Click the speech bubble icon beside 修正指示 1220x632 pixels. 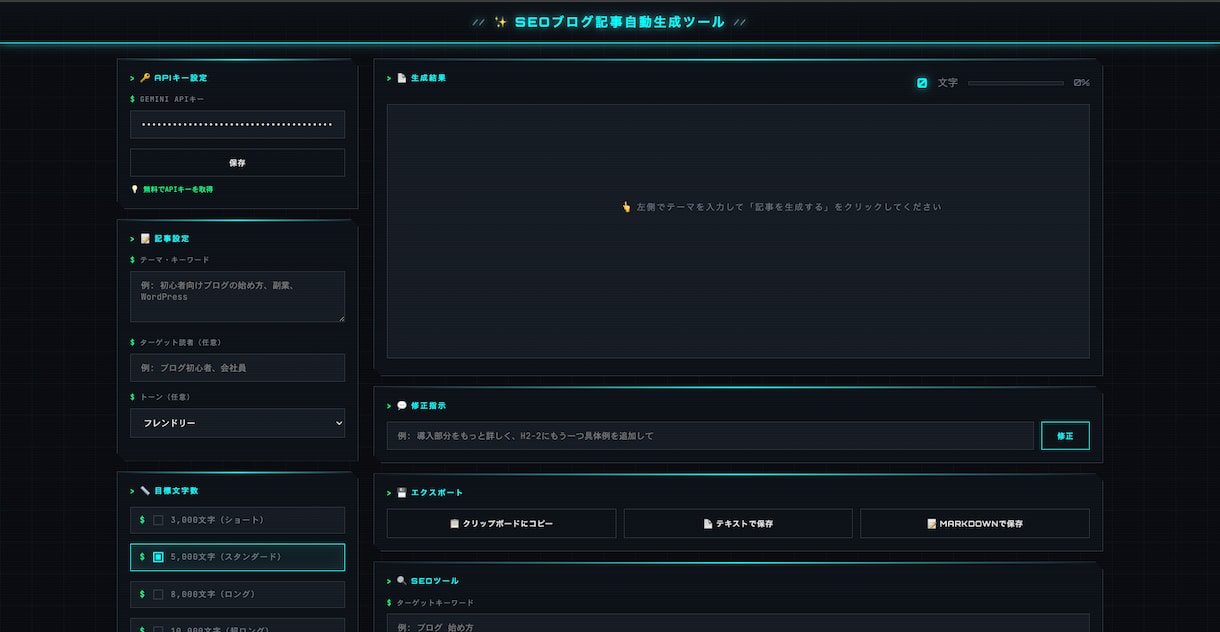tap(402, 406)
